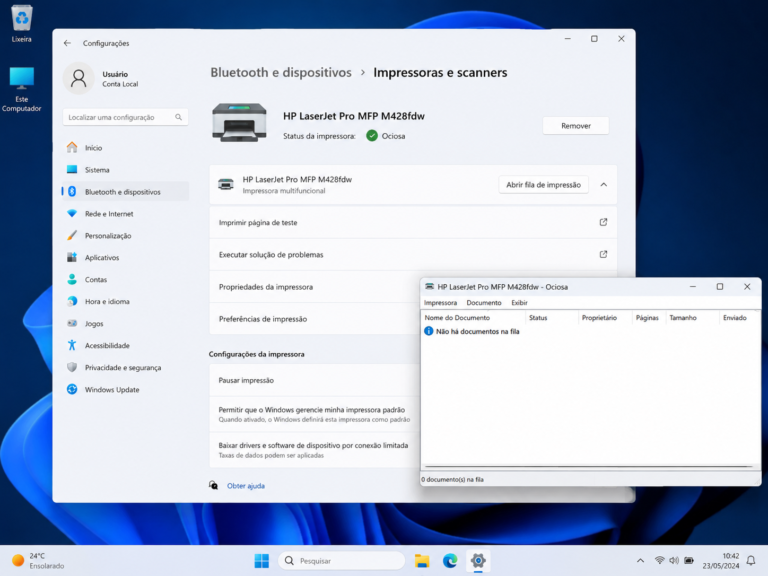Screen dimensions: 768x576
Task: Click the print queue horizontal scrollbar
Action: 589,467
